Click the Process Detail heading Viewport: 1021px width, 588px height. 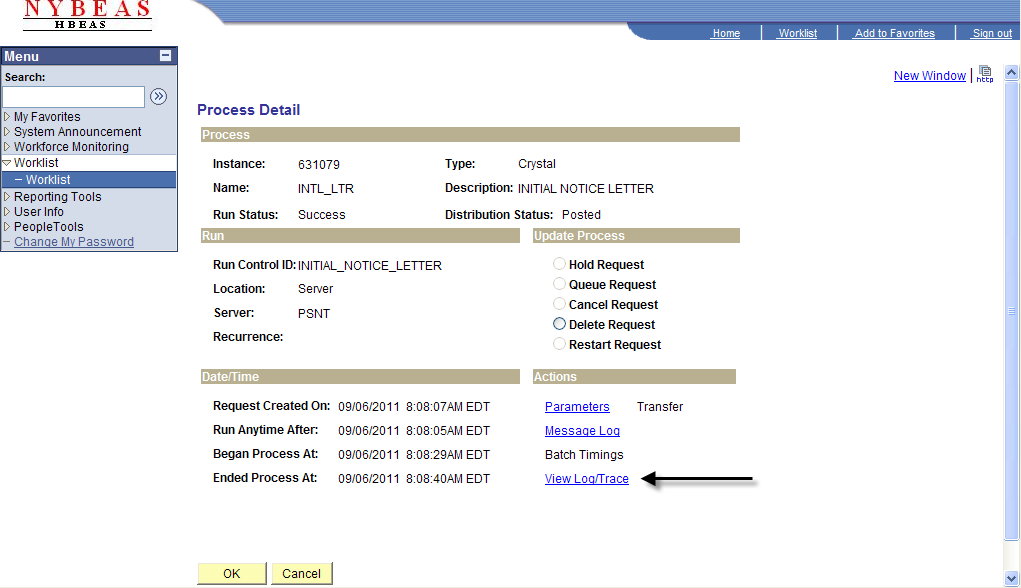[x=249, y=109]
